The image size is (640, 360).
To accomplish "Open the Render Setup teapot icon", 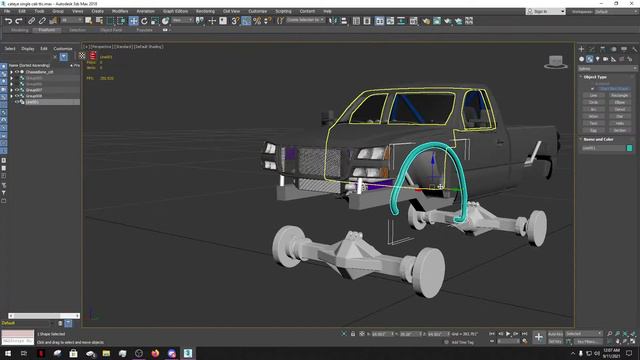I will (x=426, y=21).
